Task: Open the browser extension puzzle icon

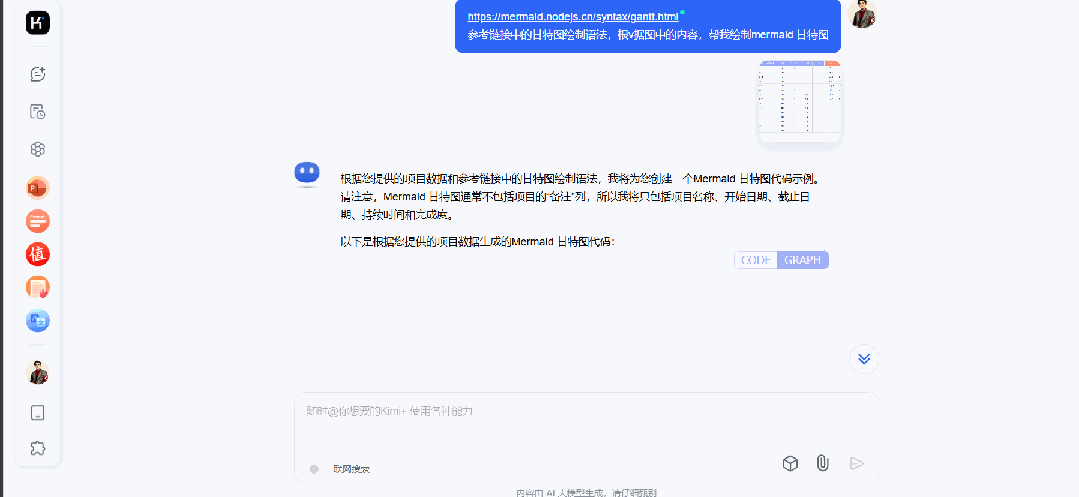Action: (38, 448)
